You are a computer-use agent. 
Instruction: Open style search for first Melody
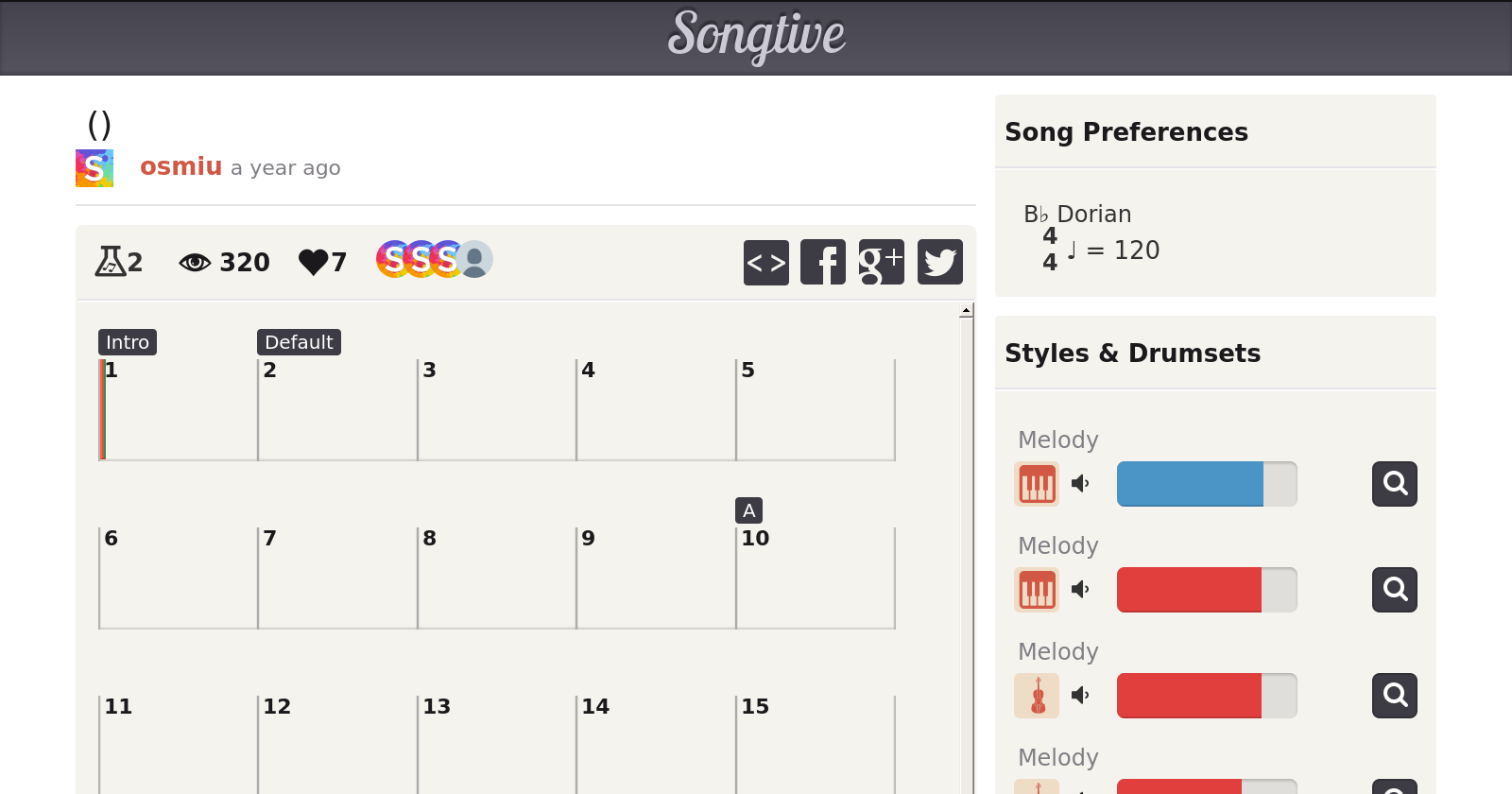click(1394, 484)
